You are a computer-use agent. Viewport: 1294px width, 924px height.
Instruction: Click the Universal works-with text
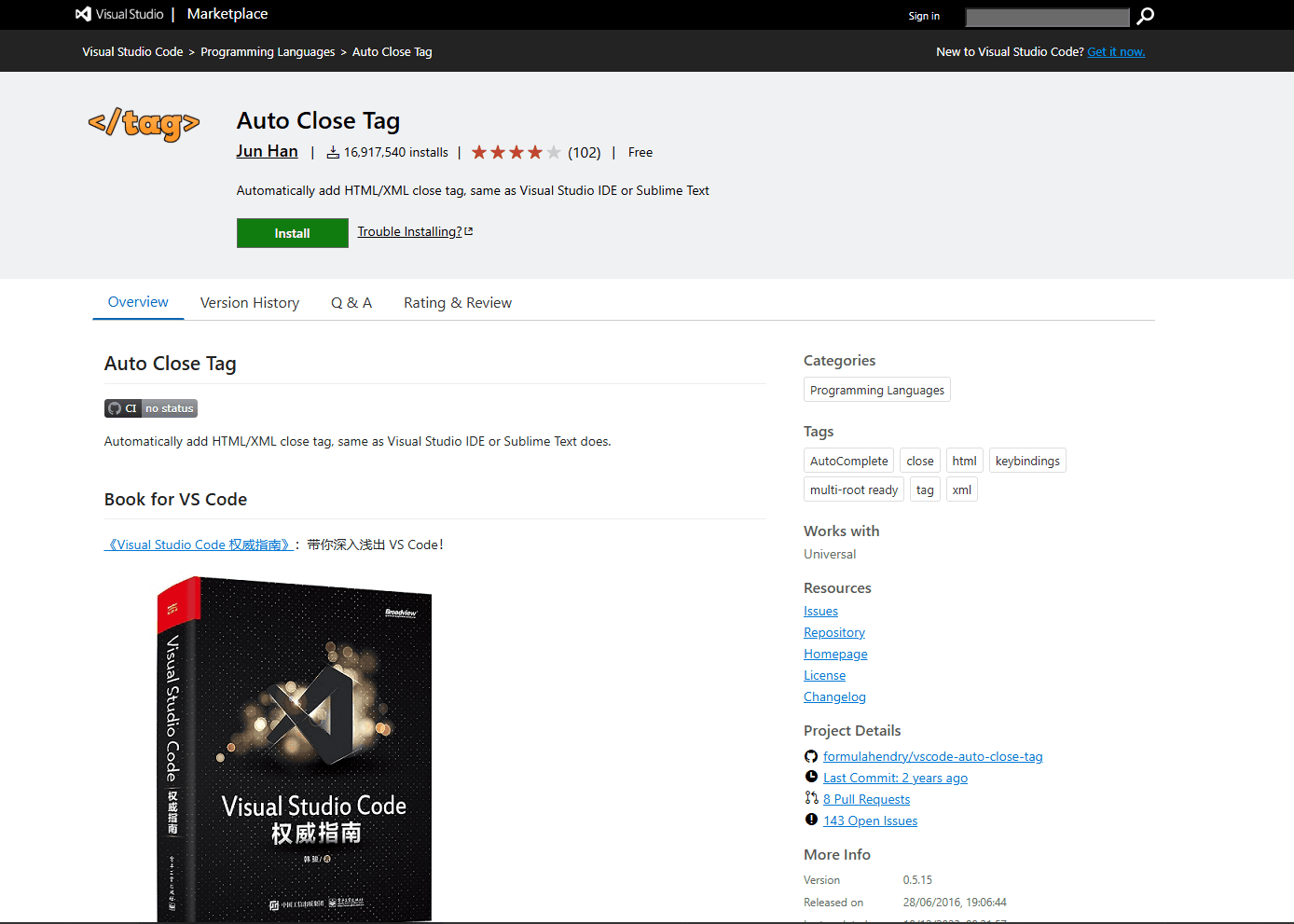click(x=830, y=554)
